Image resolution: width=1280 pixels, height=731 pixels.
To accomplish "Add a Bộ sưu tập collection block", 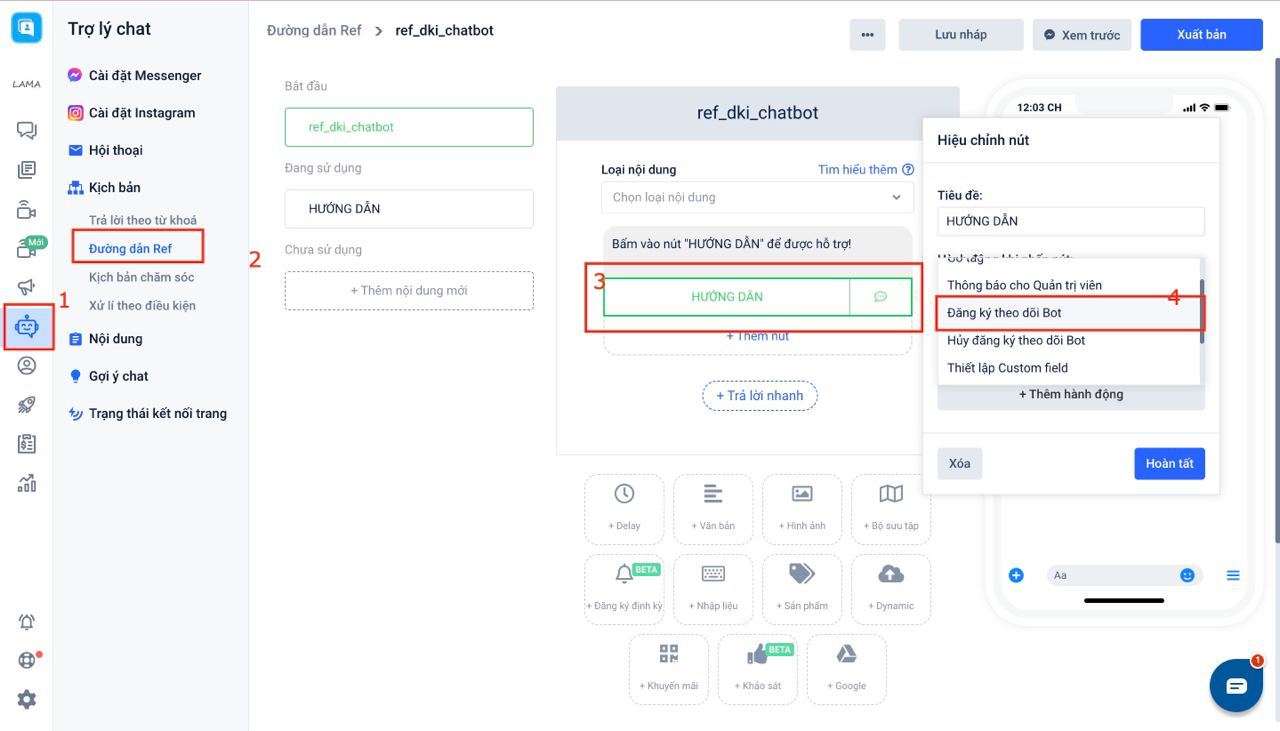I will (890, 508).
